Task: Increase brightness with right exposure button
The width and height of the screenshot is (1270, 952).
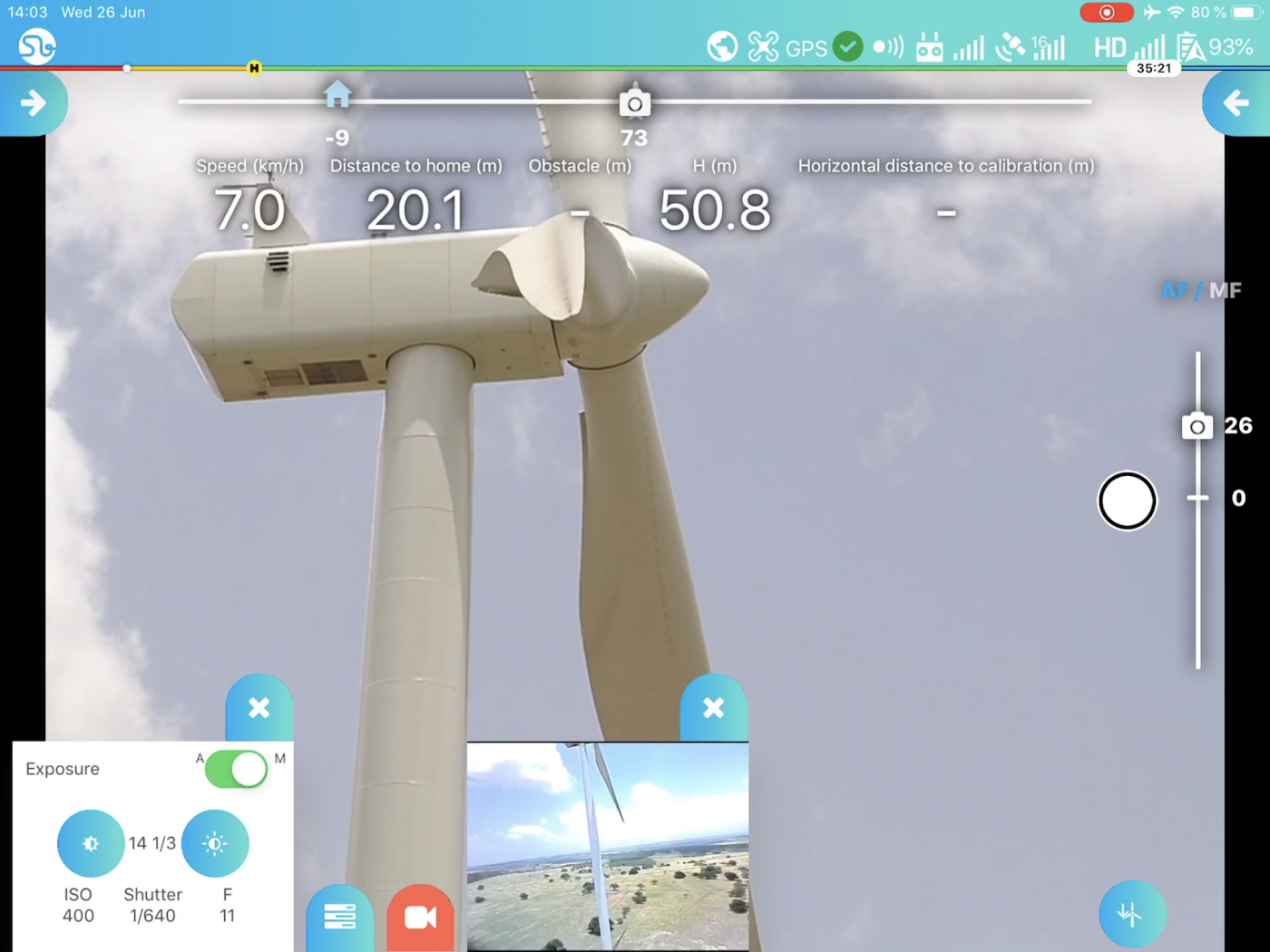Action: click(215, 843)
